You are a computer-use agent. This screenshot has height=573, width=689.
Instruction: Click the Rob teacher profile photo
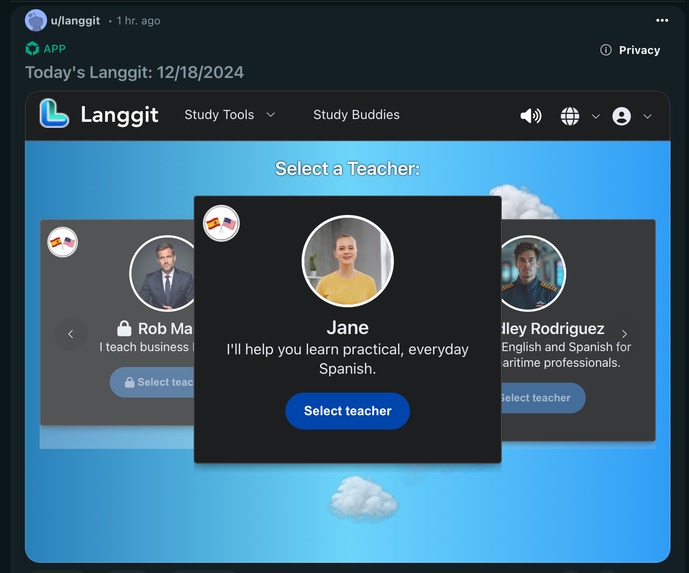162,273
